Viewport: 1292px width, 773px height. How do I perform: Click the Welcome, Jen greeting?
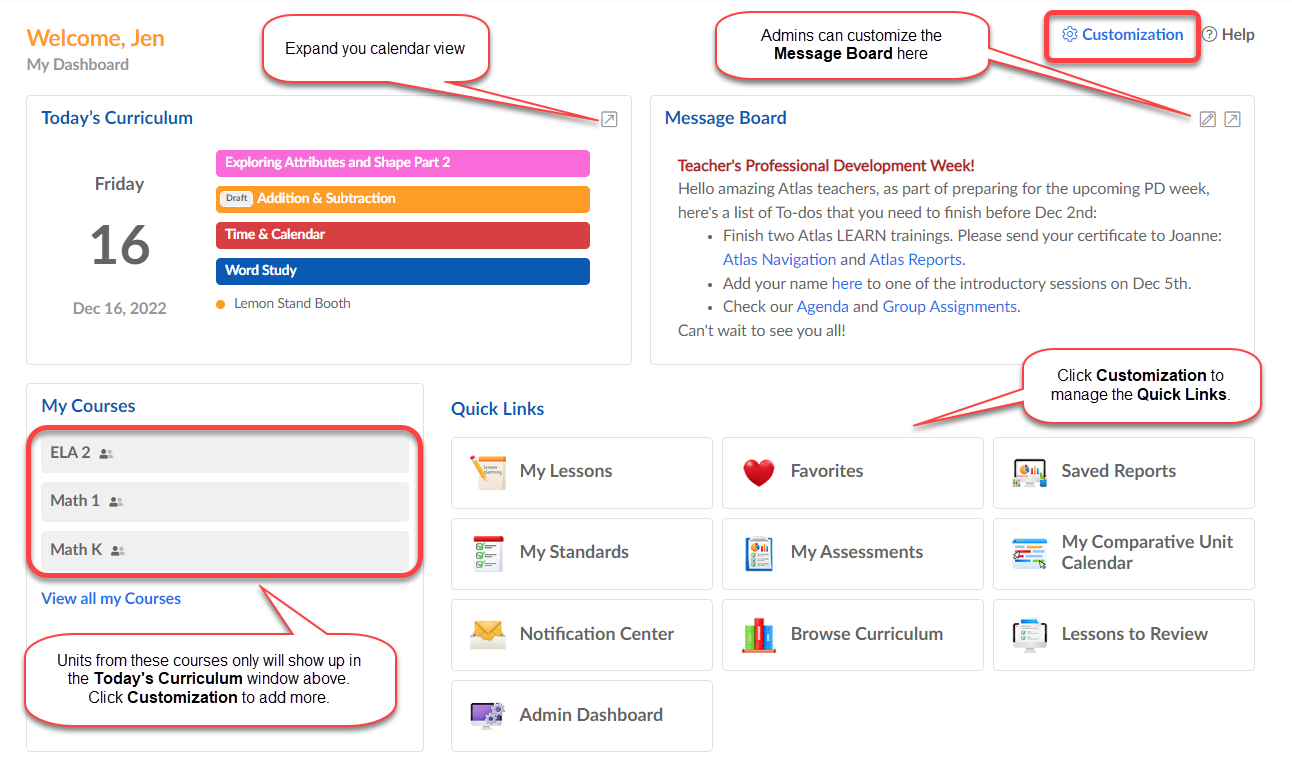point(96,39)
